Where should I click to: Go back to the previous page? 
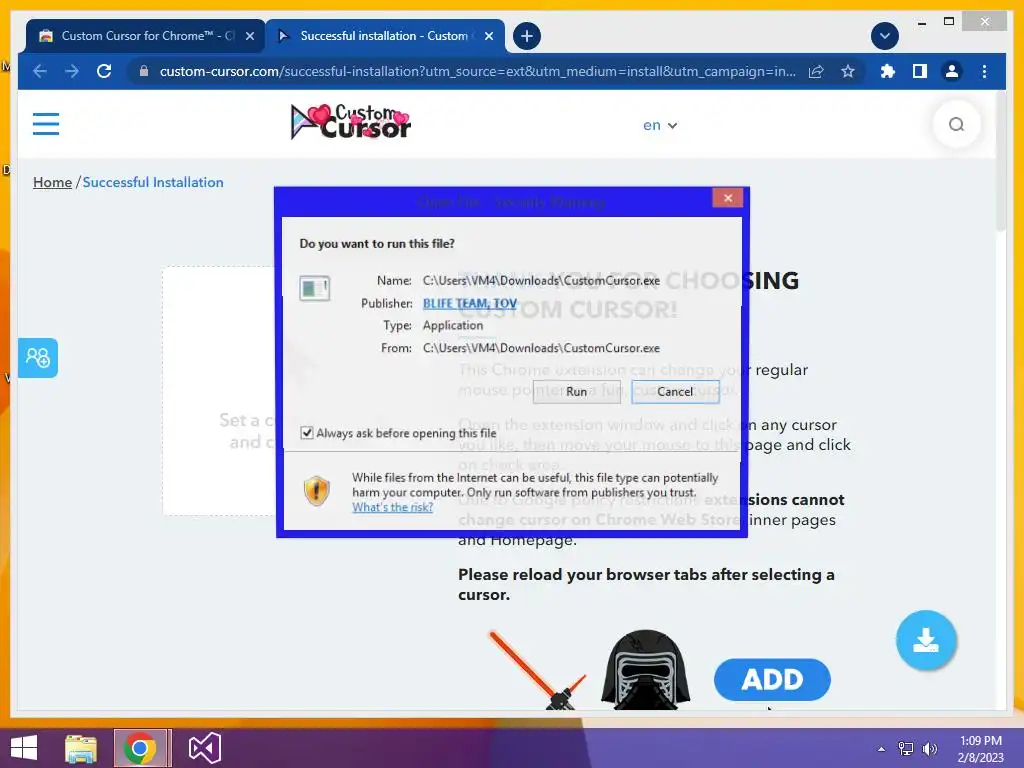40,71
